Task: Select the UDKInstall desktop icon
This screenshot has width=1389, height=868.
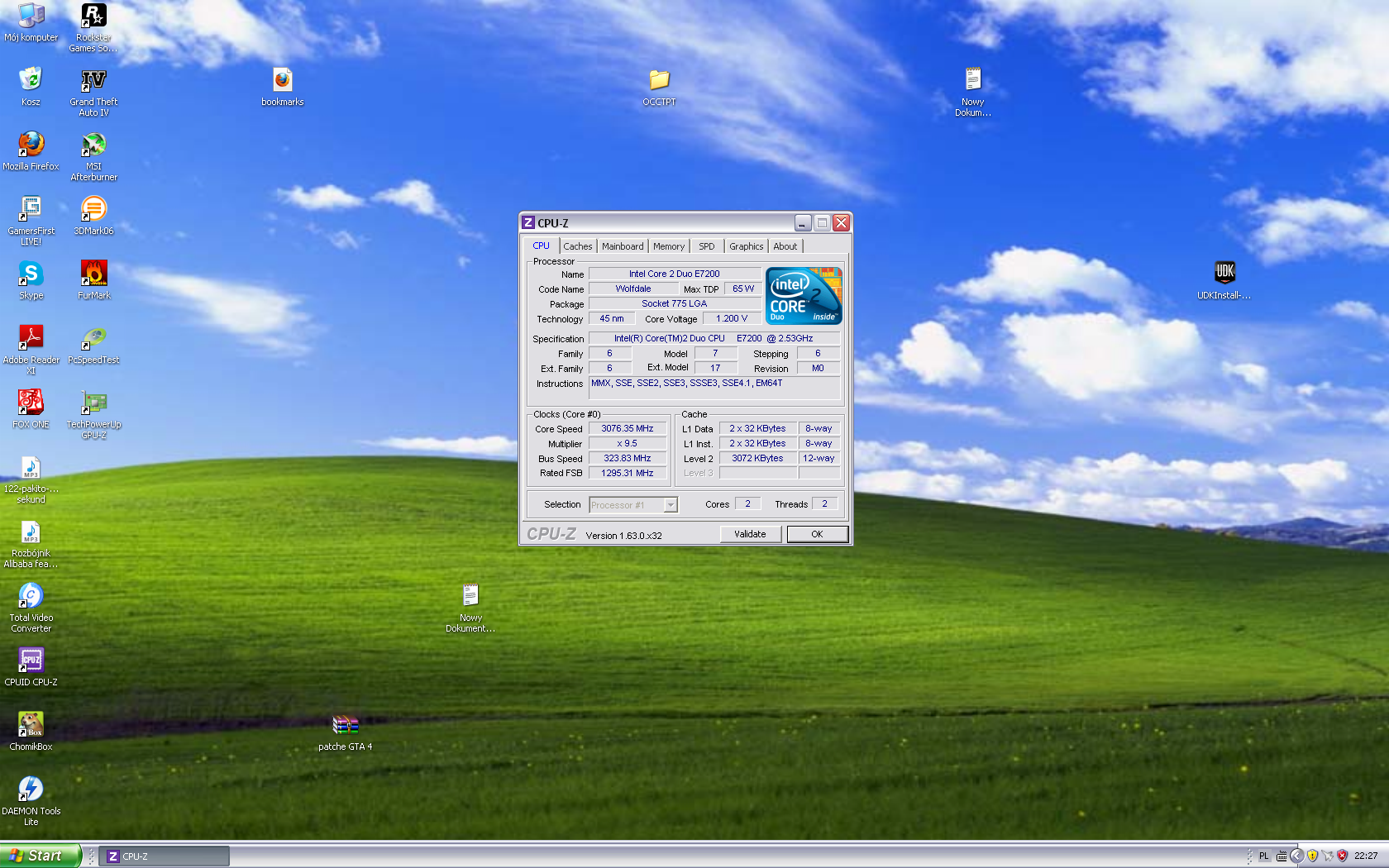Action: (1224, 279)
